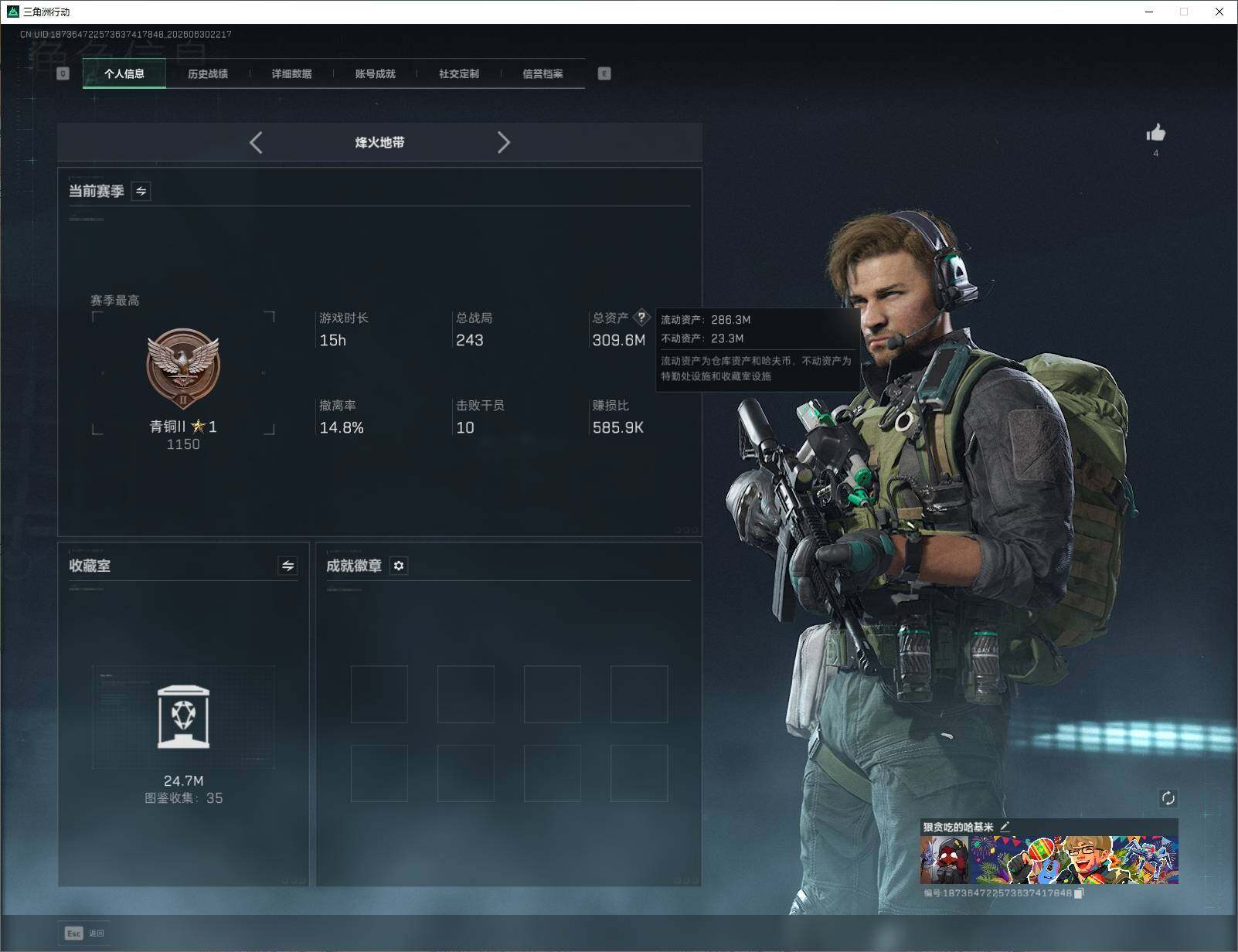Image resolution: width=1238 pixels, height=952 pixels.
Task: Give a thumbs-up like to profile
Action: coord(1156,133)
